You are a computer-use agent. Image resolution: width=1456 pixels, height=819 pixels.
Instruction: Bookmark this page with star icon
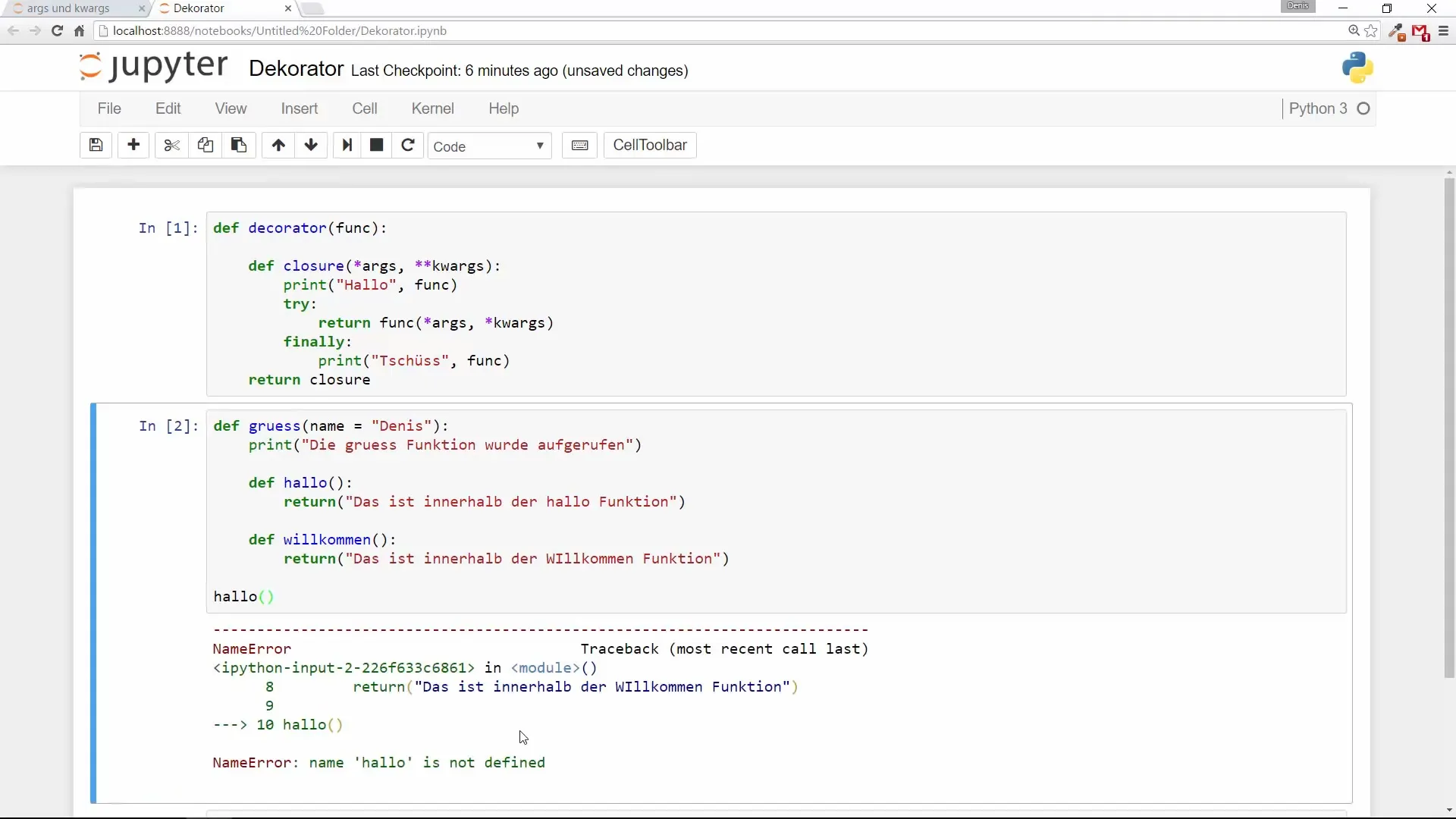[1371, 31]
